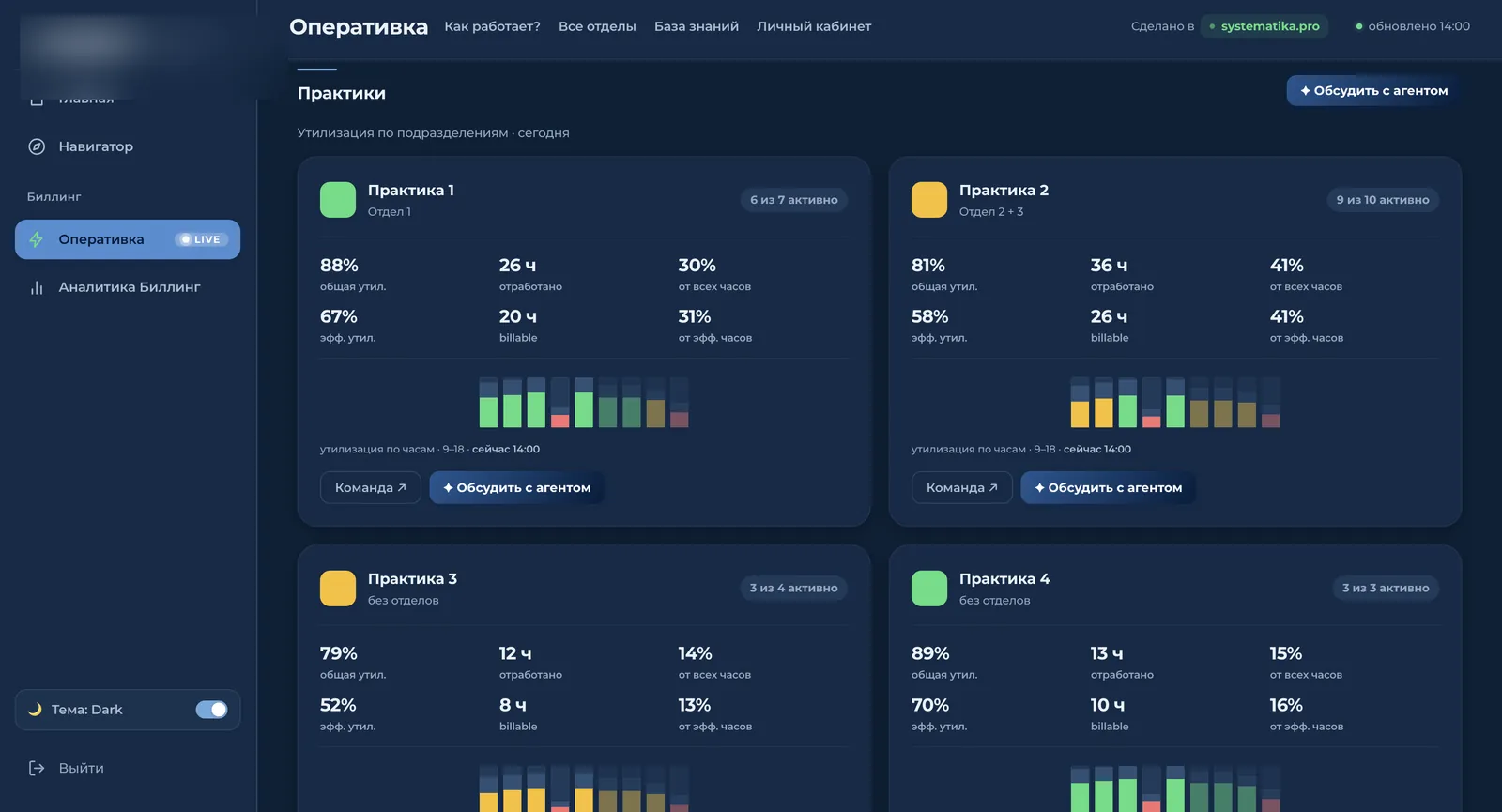
Task: Click the logout arrow icon beside Выйти
Action: click(37, 768)
